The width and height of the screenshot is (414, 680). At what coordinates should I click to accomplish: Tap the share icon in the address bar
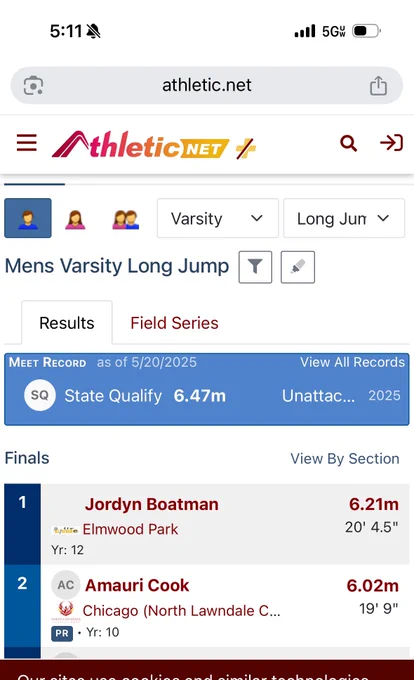(x=378, y=85)
